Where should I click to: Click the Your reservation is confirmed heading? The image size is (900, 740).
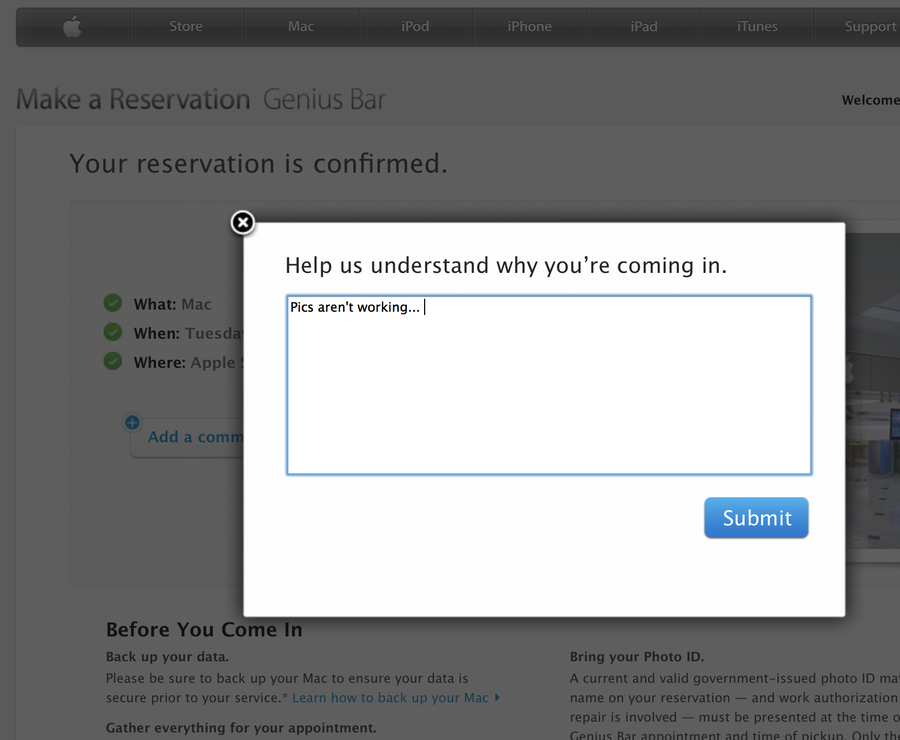[258, 164]
